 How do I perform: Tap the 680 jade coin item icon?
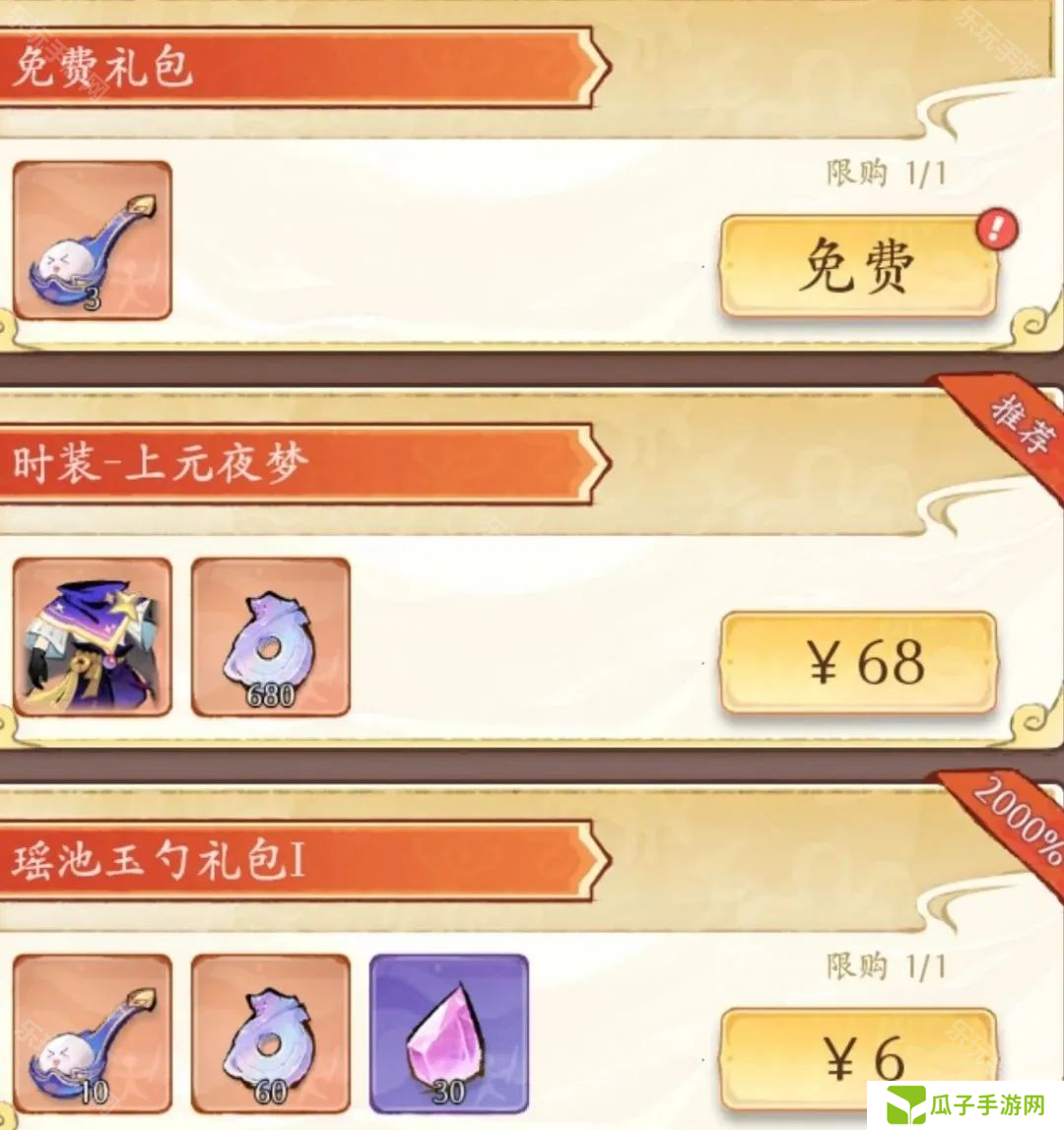click(270, 636)
